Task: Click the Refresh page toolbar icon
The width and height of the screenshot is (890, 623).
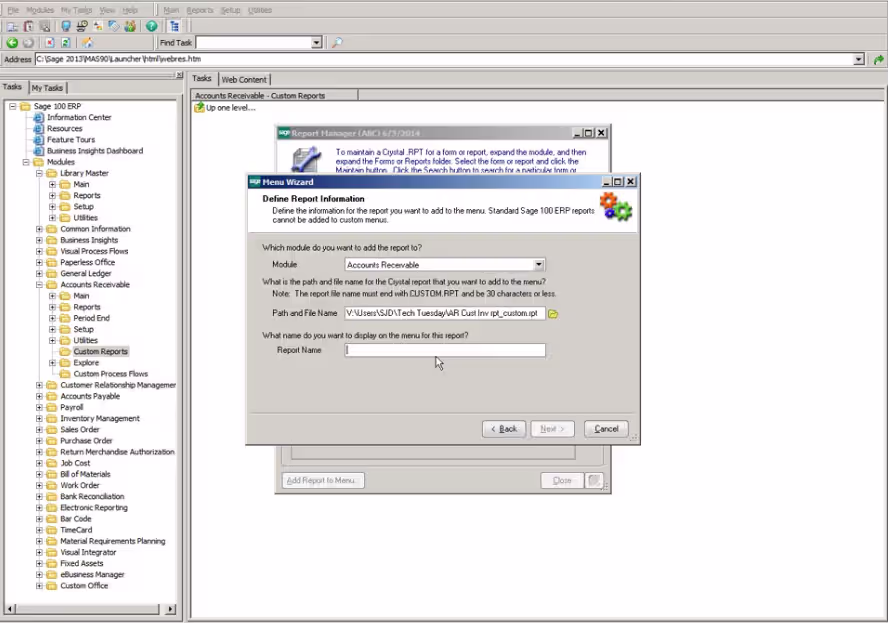Action: 66,43
